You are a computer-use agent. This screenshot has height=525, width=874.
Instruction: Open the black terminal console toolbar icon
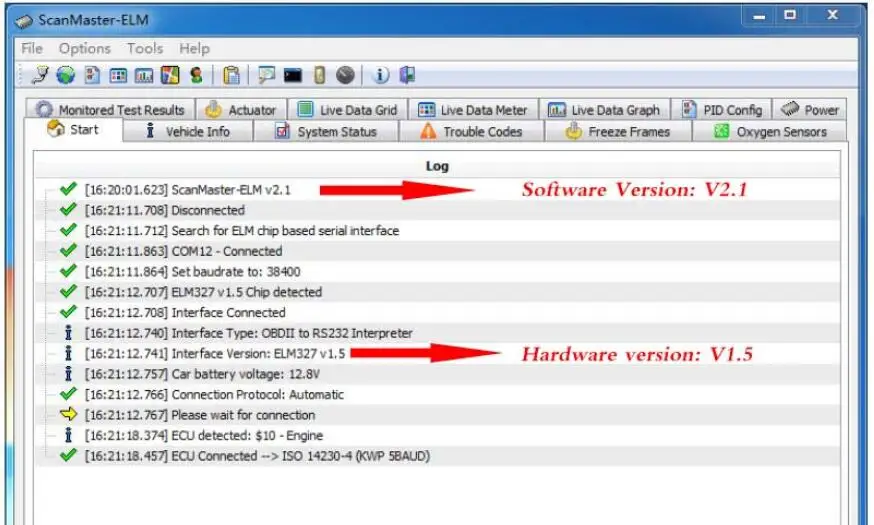[x=293, y=75]
